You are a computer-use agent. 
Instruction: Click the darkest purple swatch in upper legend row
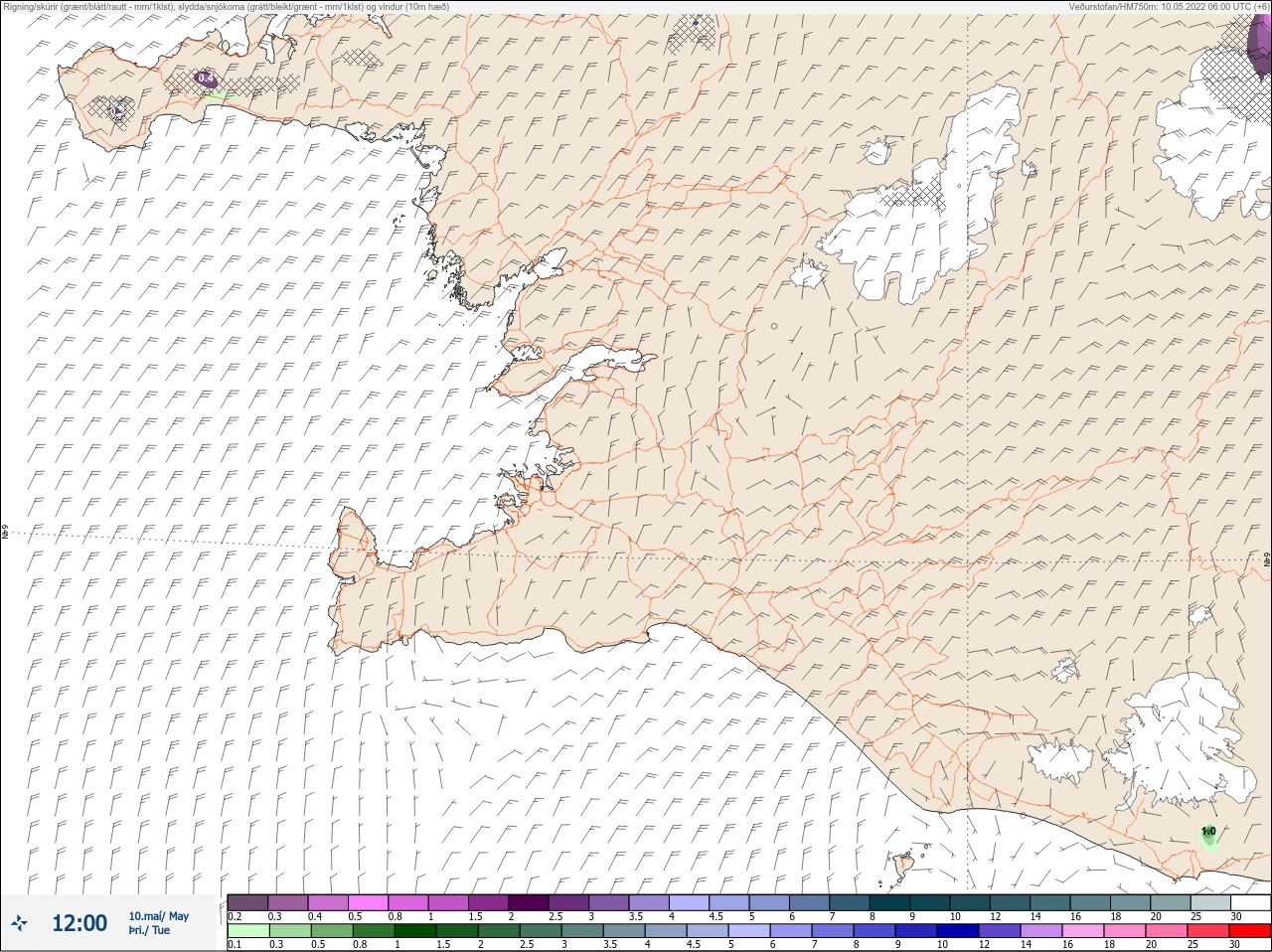pyautogui.click(x=528, y=902)
